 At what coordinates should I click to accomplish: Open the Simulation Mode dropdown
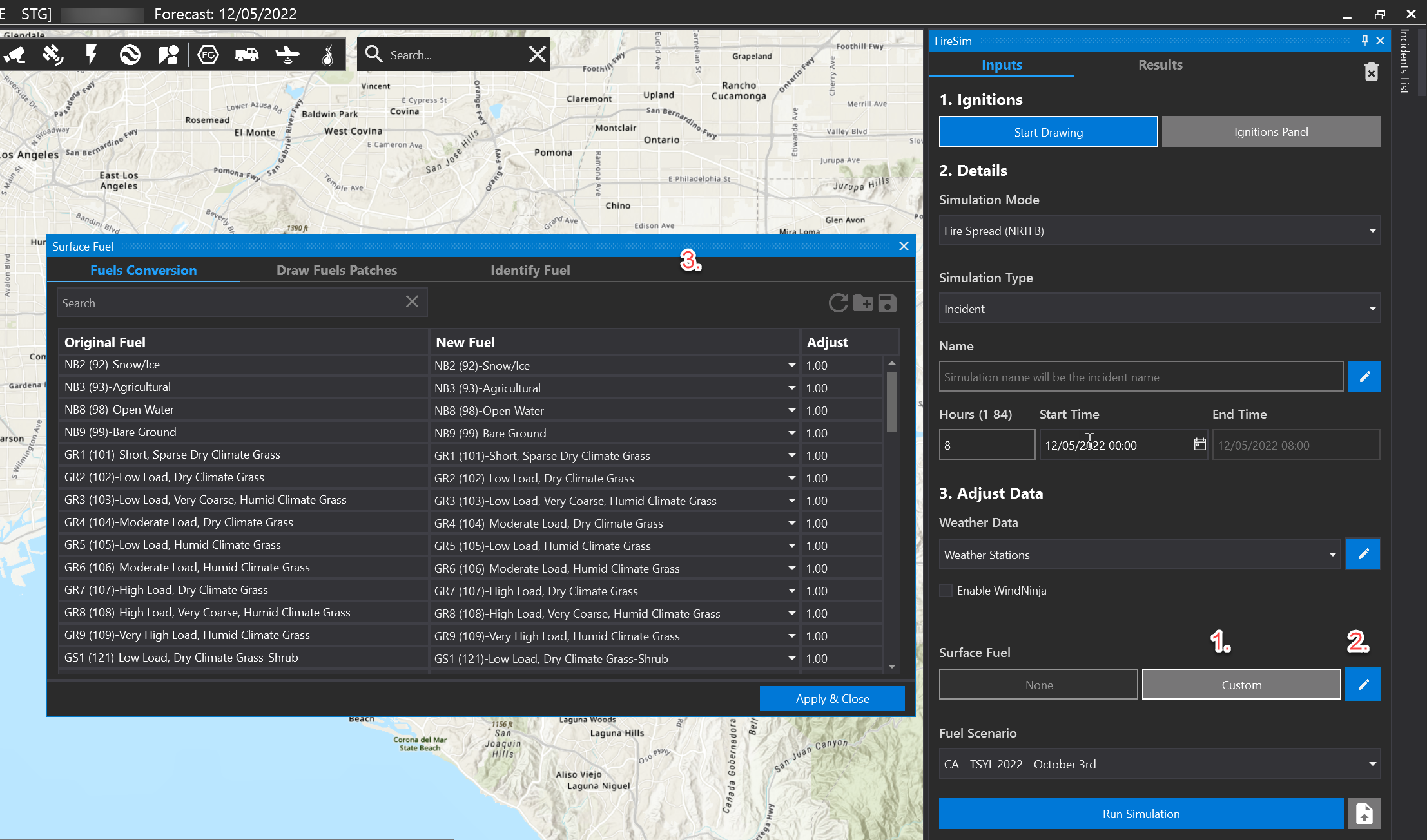click(1159, 231)
